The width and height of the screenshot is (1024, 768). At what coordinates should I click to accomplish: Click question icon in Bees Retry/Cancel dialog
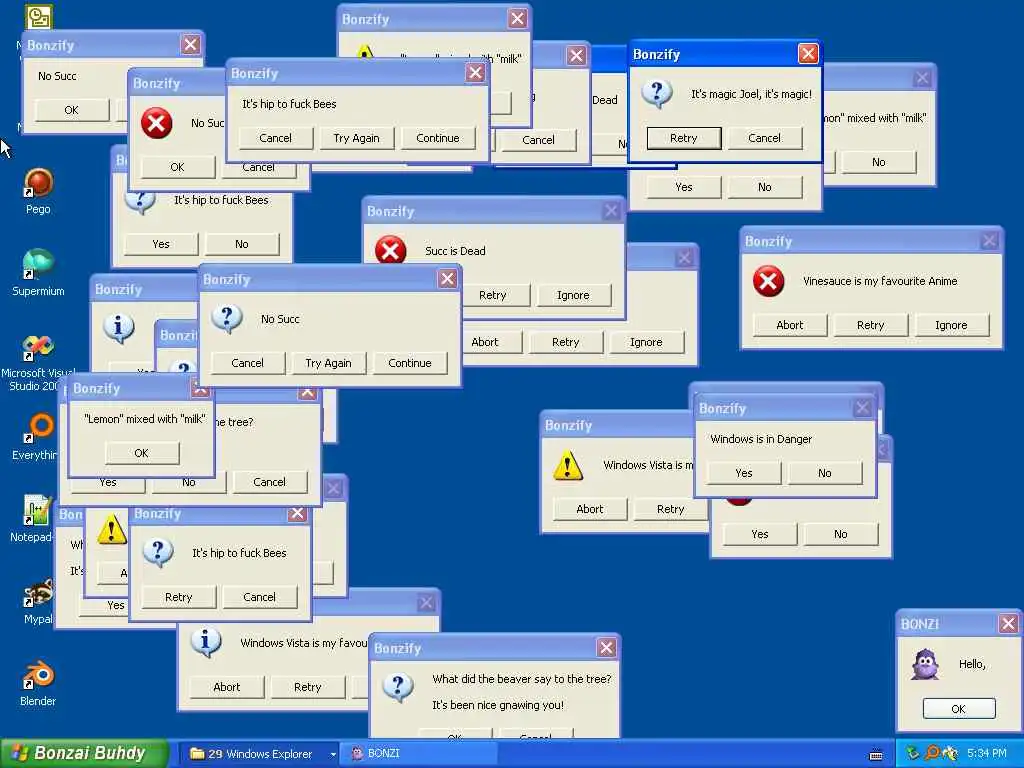click(158, 553)
